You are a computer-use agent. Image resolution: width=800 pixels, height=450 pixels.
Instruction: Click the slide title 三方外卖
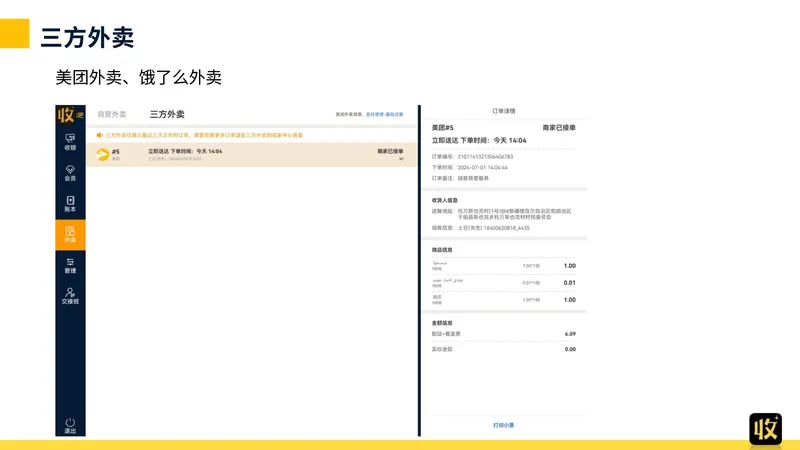(87, 37)
